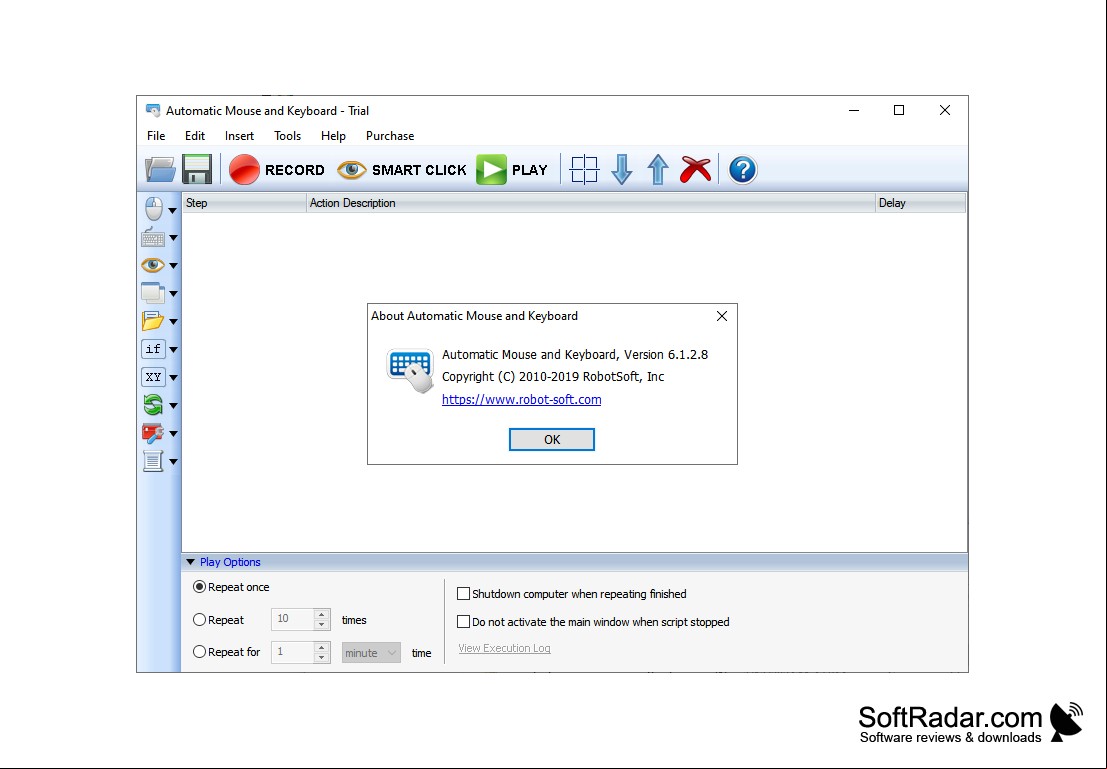This screenshot has height=769, width=1107.
Task: Maximize the Automatic Mouse and Keyboard window
Action: pos(899,110)
